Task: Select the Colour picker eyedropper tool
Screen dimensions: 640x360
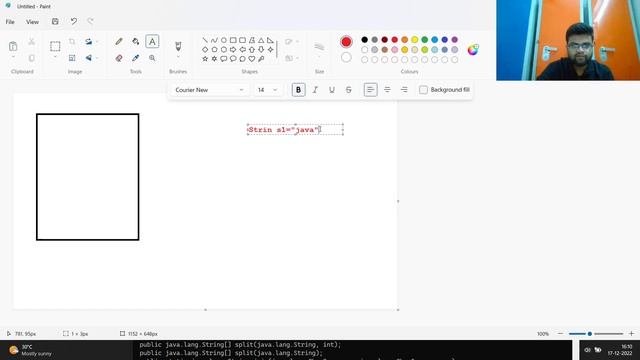Action: coord(136,58)
